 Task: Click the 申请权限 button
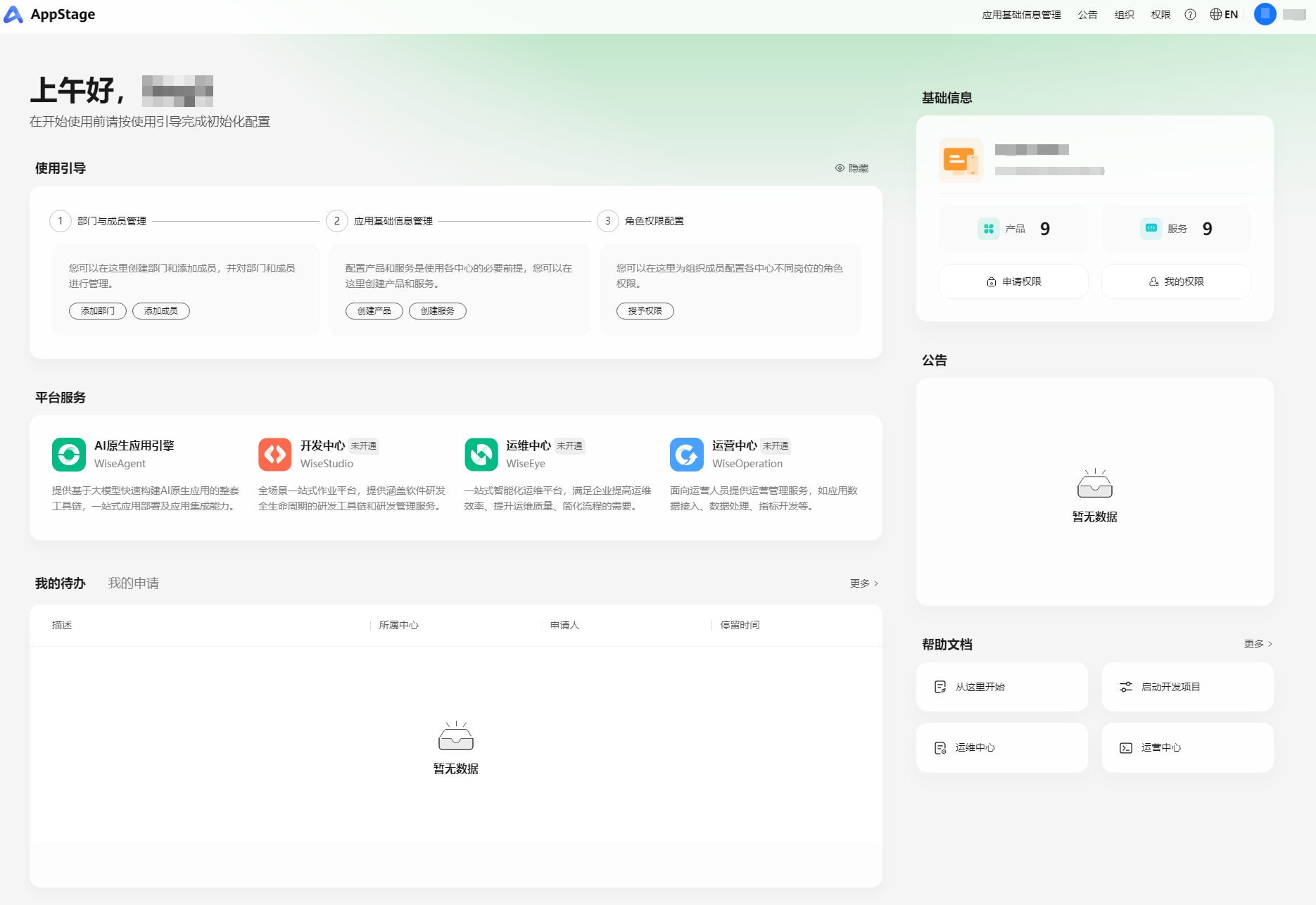1013,281
